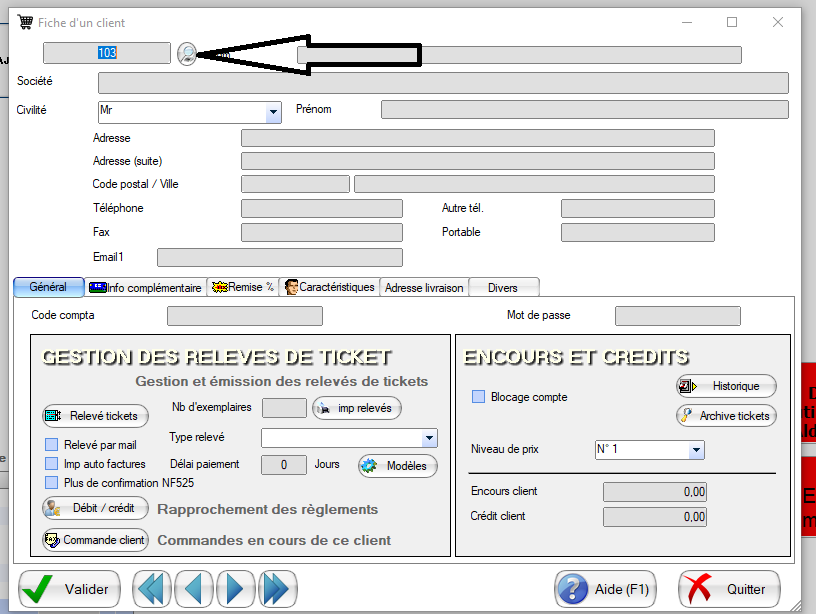Click the Quitter button
The height and width of the screenshot is (614, 816).
click(729, 589)
